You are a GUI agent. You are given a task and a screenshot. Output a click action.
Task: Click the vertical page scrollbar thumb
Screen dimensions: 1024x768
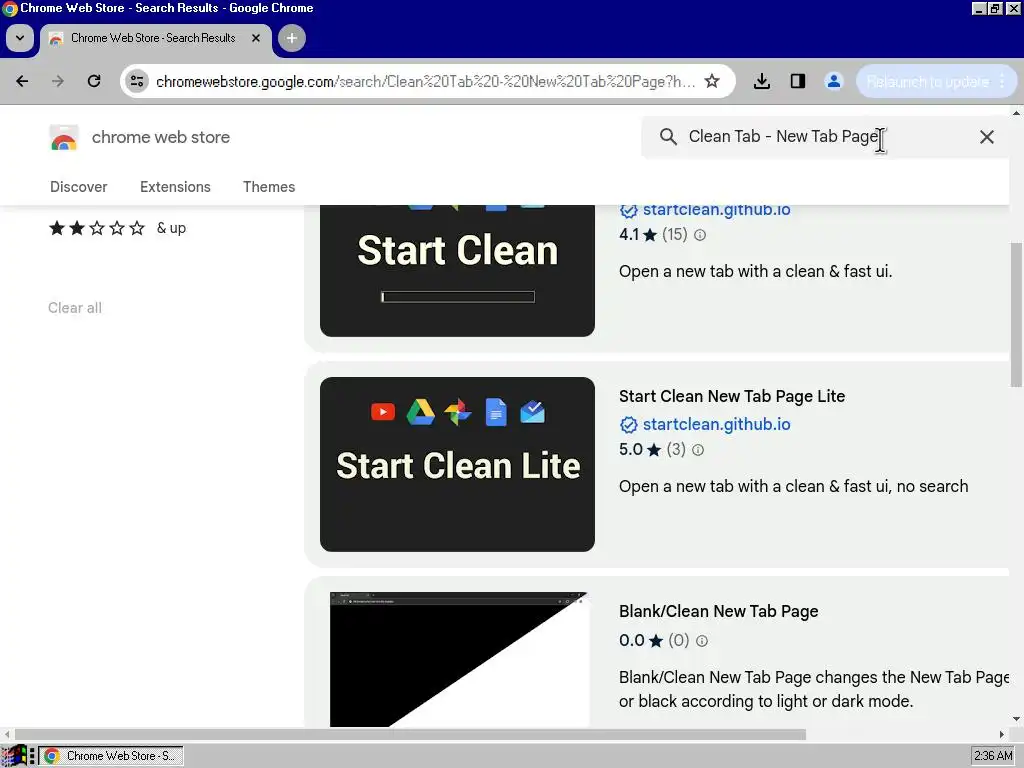(1016, 314)
